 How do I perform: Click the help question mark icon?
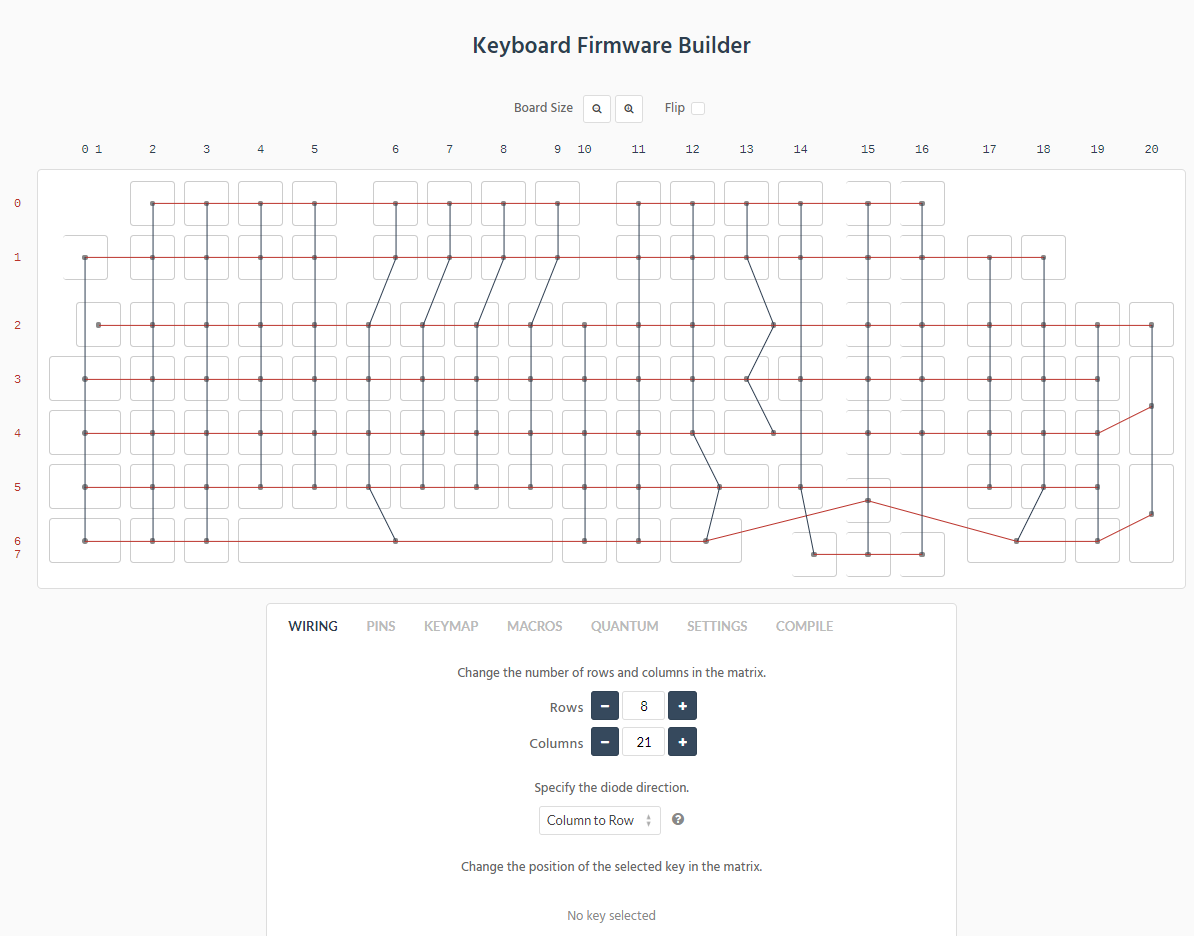click(678, 819)
